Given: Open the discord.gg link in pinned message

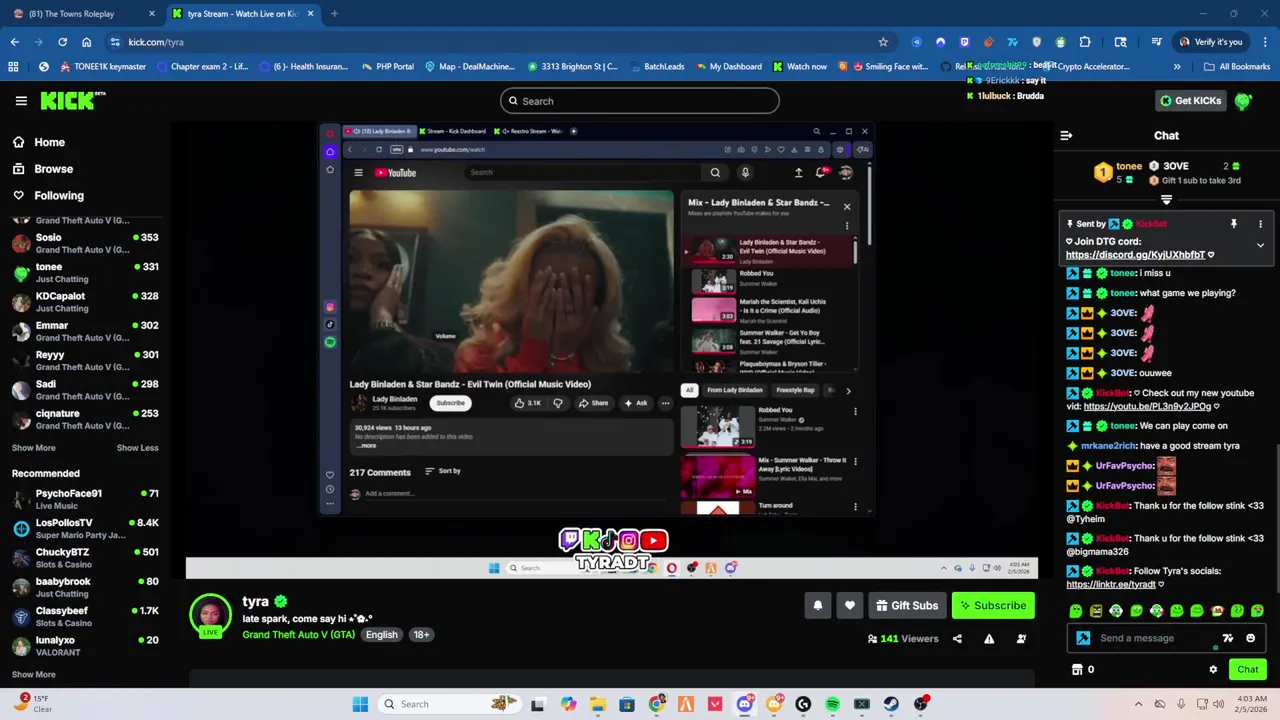Looking at the screenshot, I should [x=1135, y=255].
